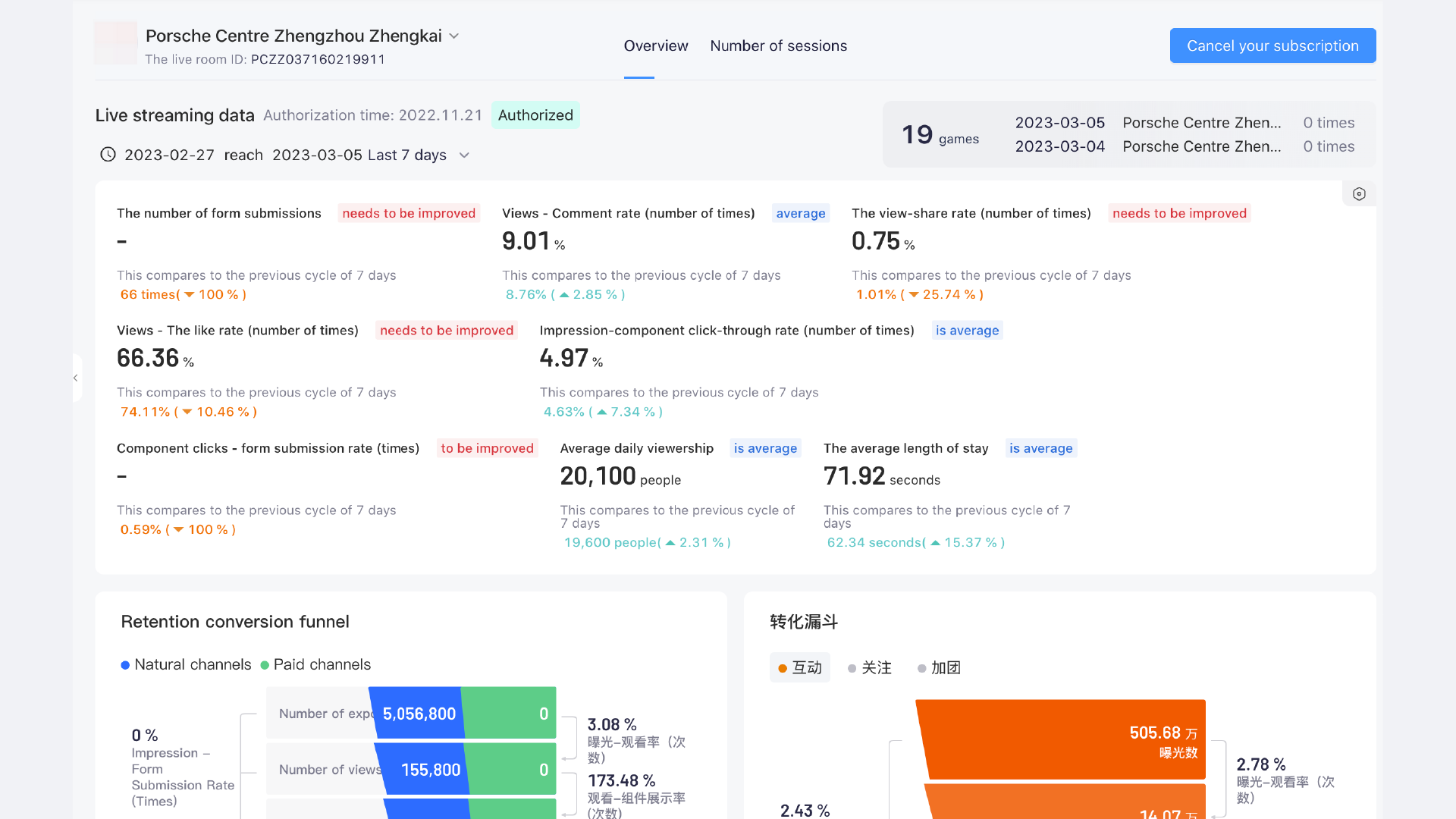
Task: Switch to Number of sessions tab
Action: [x=778, y=46]
